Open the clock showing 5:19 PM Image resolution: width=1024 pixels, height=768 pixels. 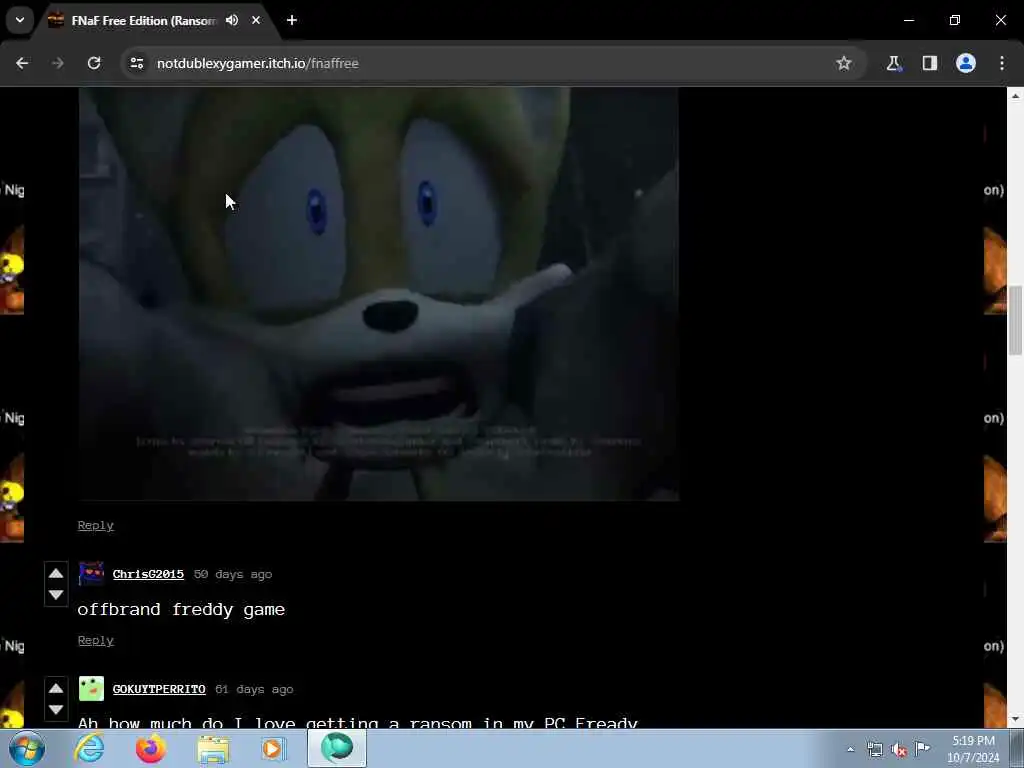(x=973, y=749)
